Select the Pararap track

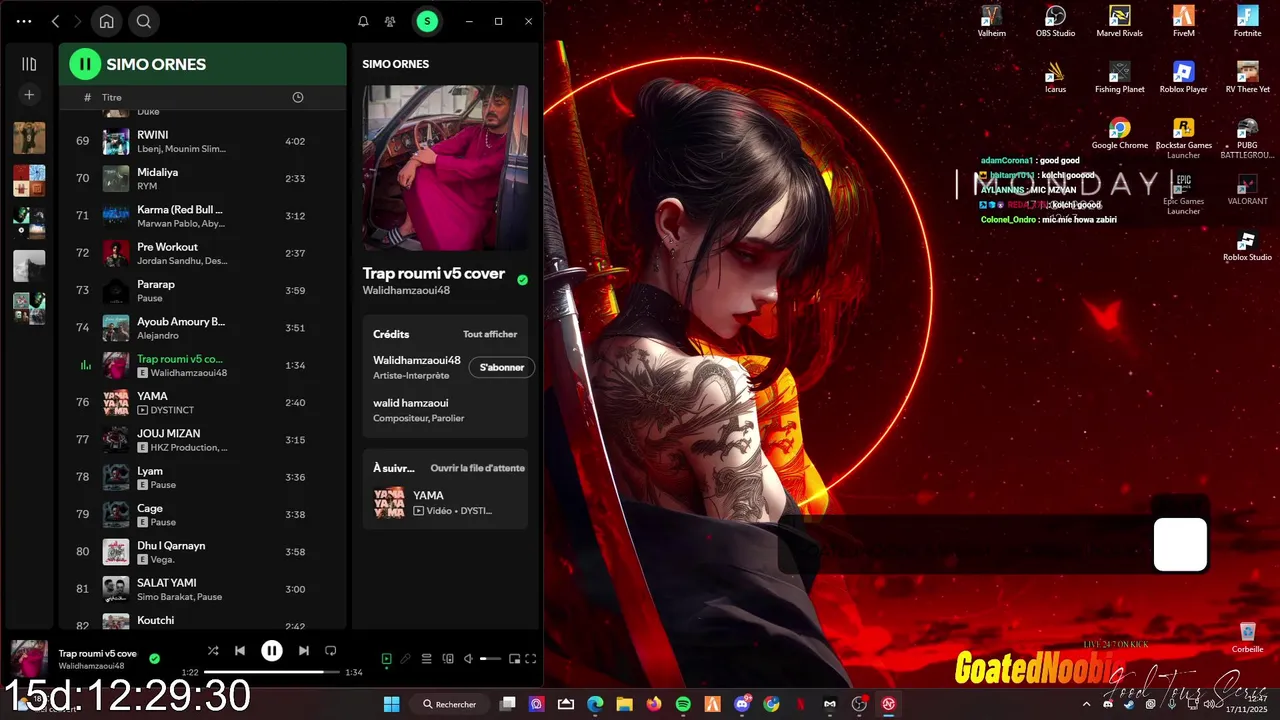click(202, 290)
